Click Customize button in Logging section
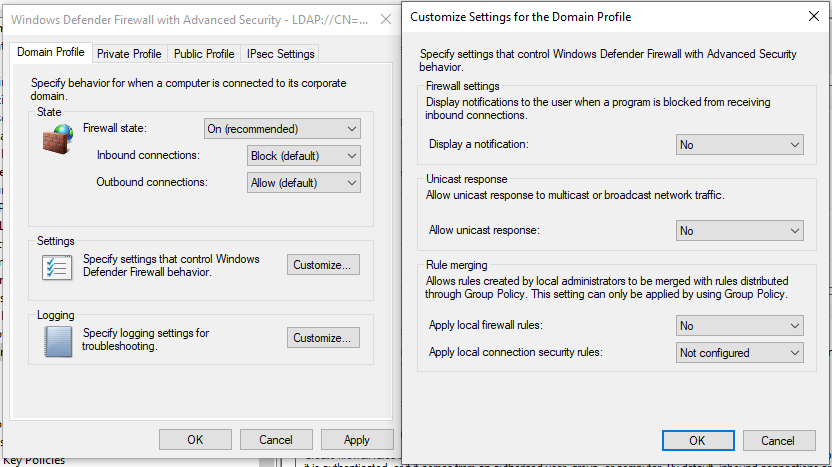The image size is (832, 467). coord(323,338)
